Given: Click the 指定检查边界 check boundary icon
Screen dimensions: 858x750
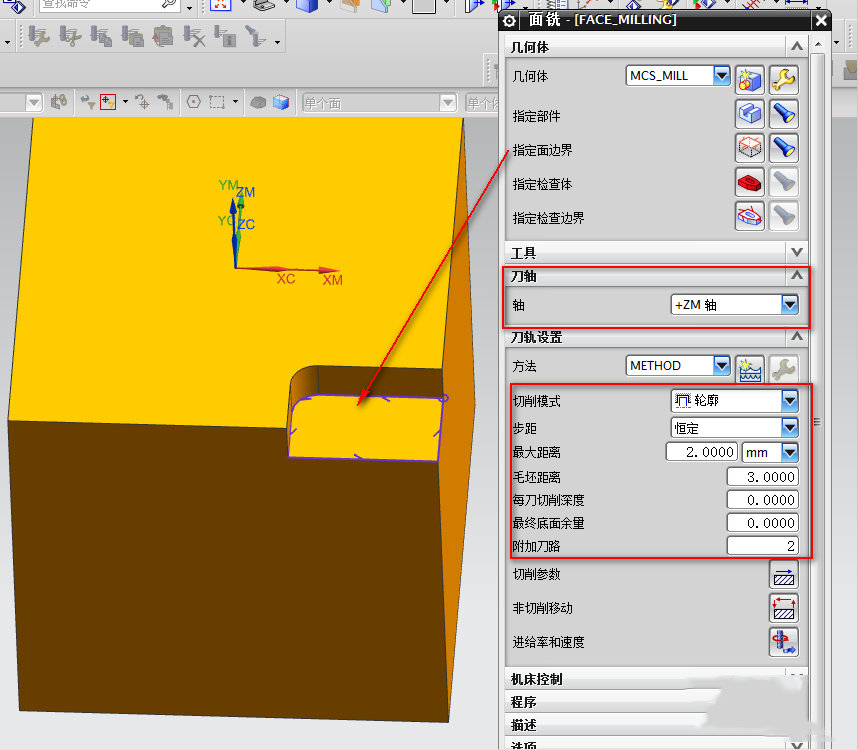Looking at the screenshot, I should 750,216.
